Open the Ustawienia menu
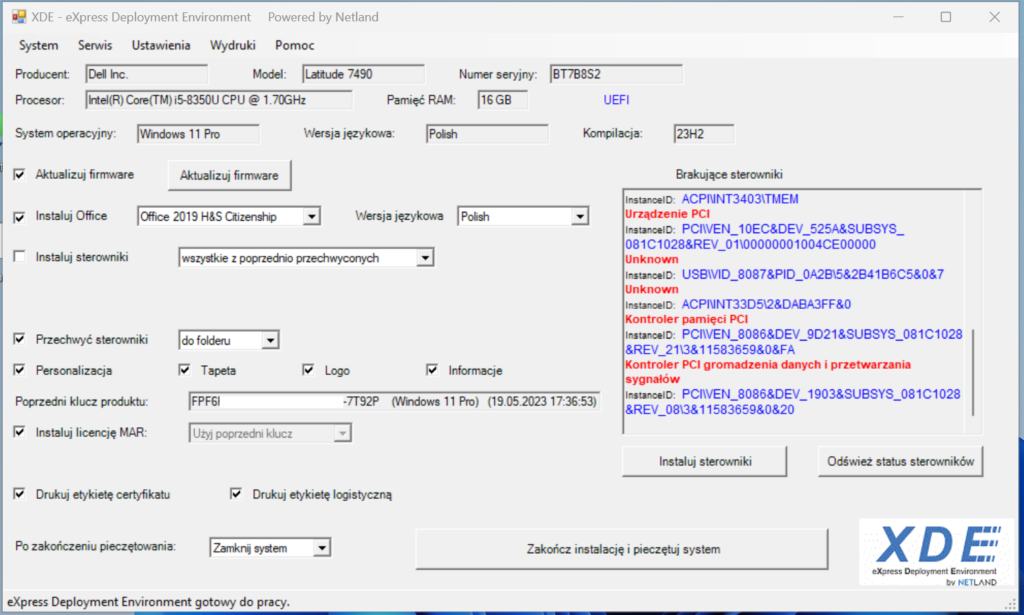 [161, 45]
